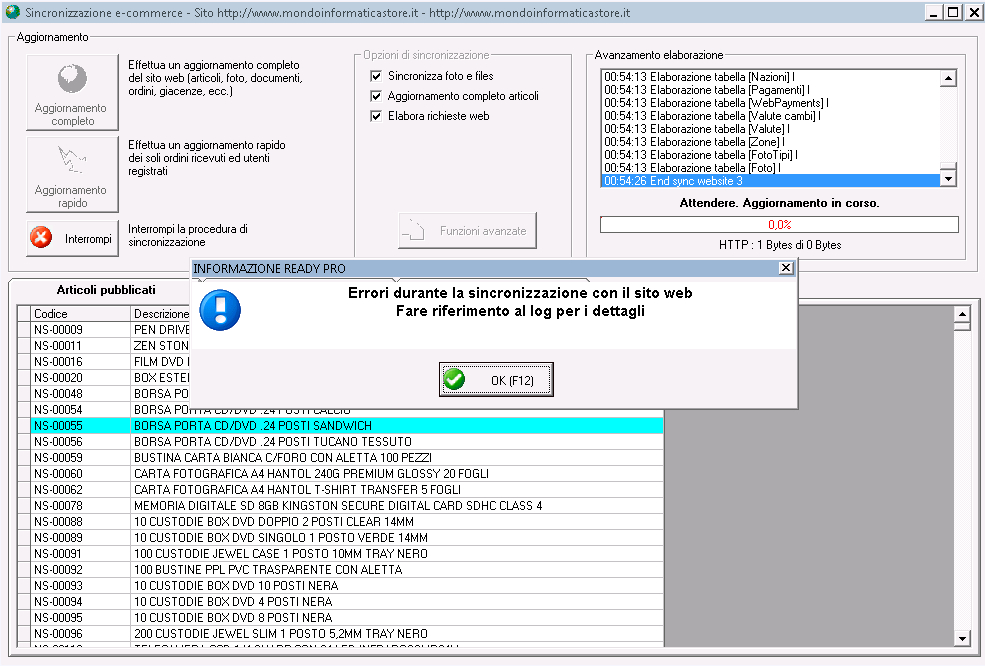The image size is (985, 666).
Task: Toggle Aggiornamento completo articoli checkbox
Action: tap(376, 96)
